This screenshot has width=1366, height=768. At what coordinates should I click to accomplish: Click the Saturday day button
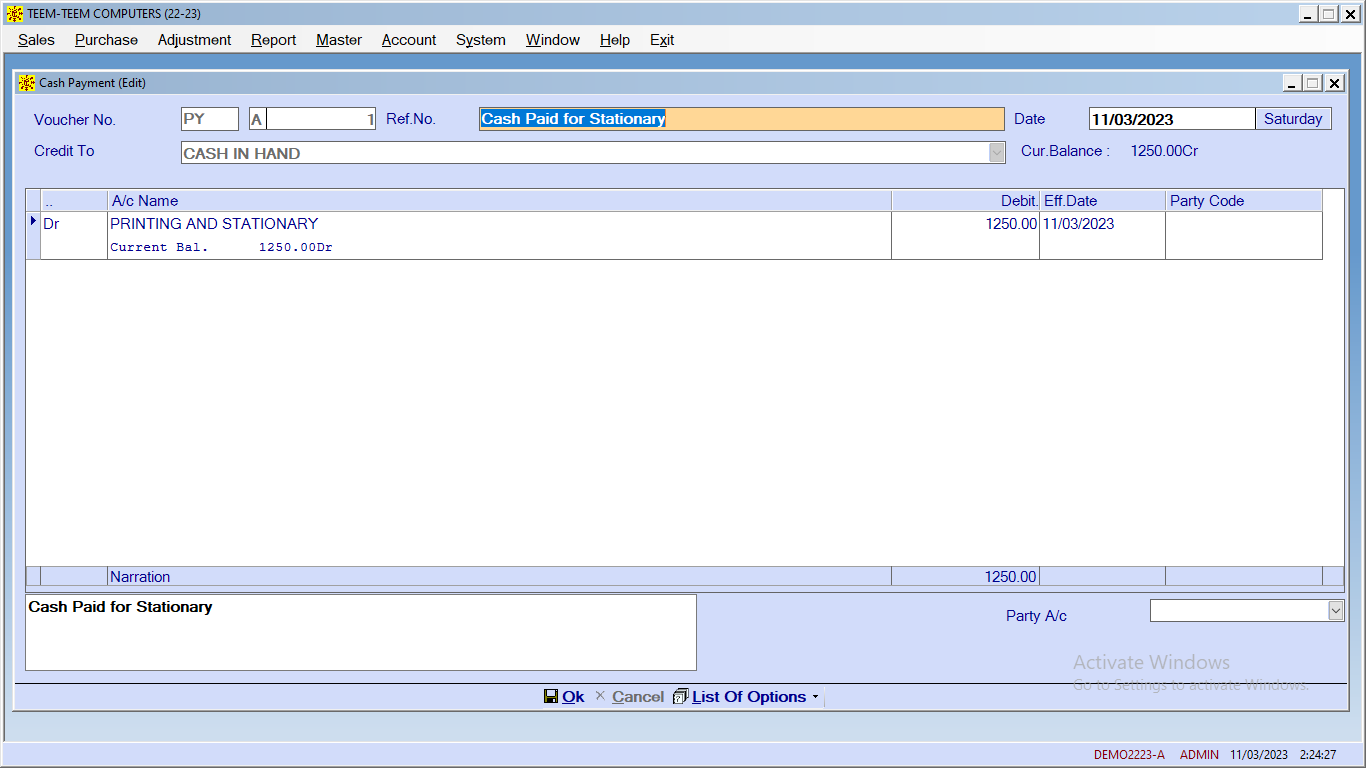[x=1293, y=119]
